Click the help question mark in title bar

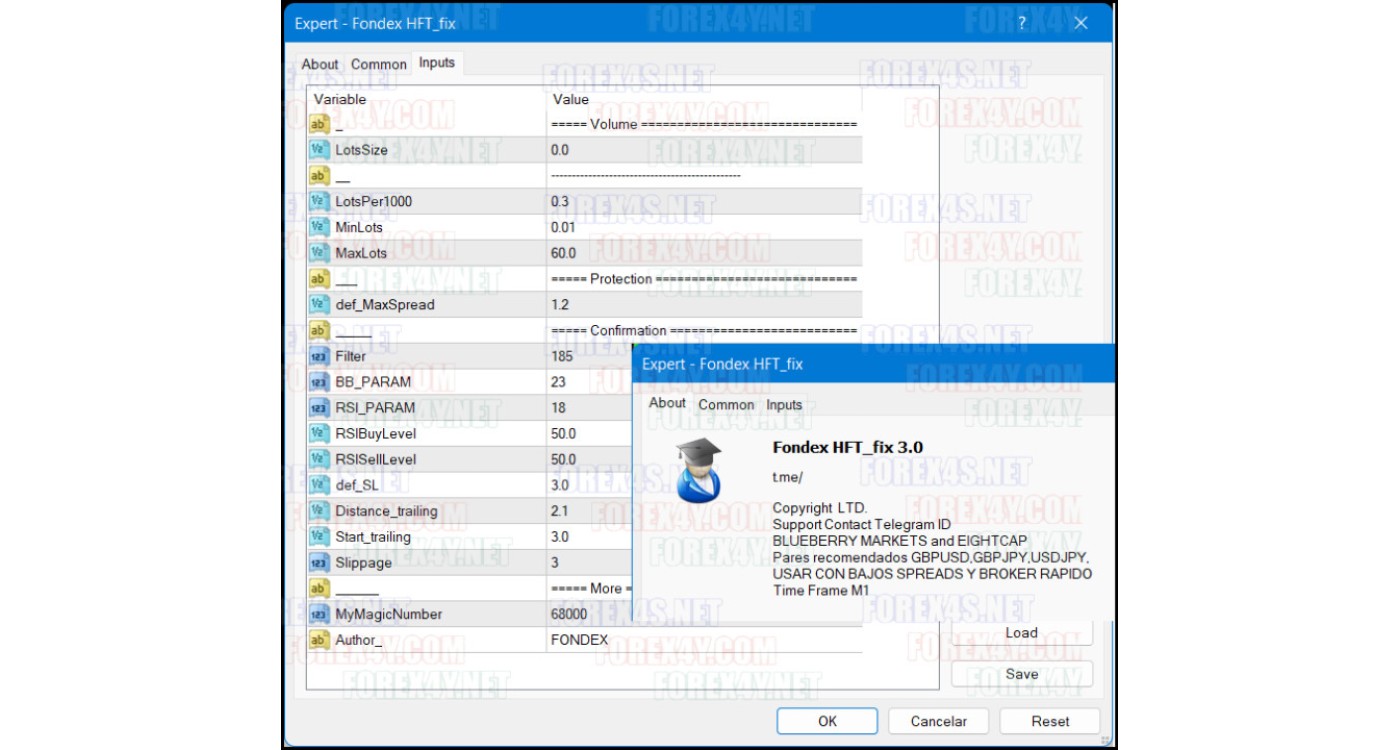point(1021,23)
